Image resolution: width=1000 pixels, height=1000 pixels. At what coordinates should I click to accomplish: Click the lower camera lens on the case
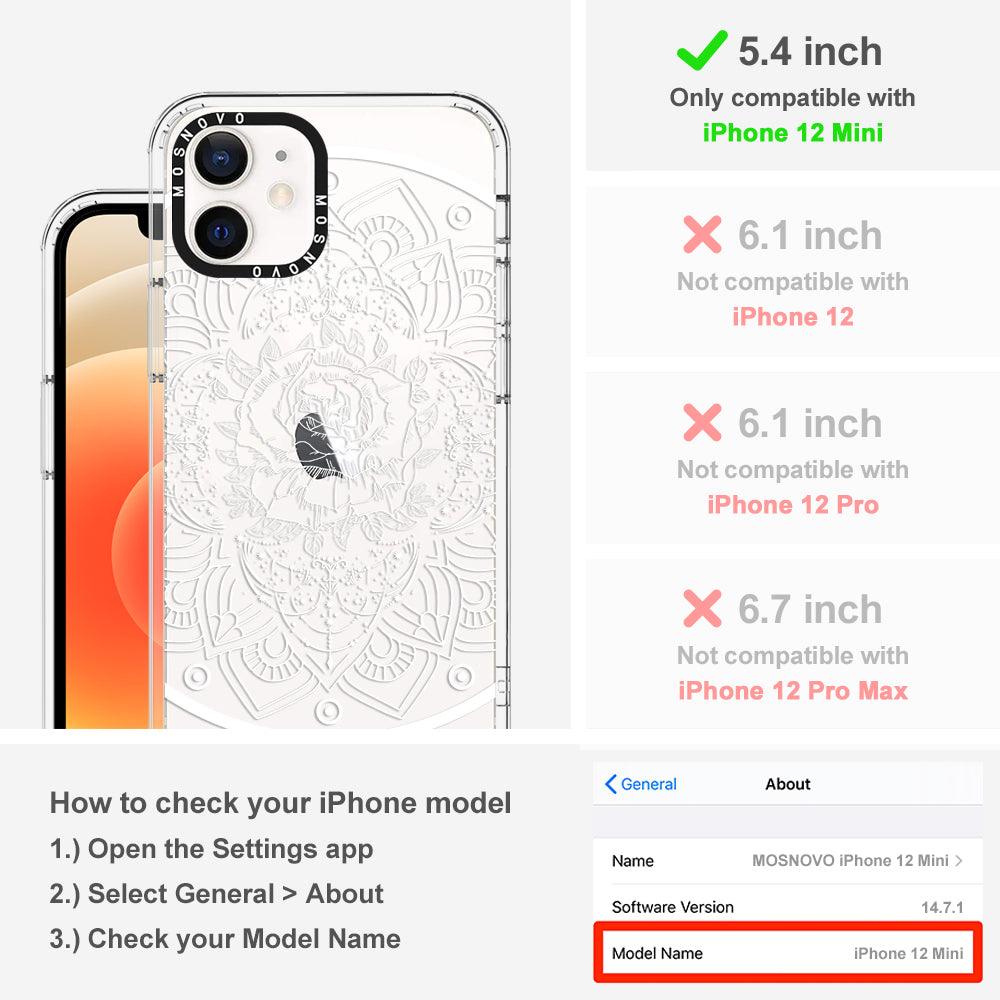point(221,232)
